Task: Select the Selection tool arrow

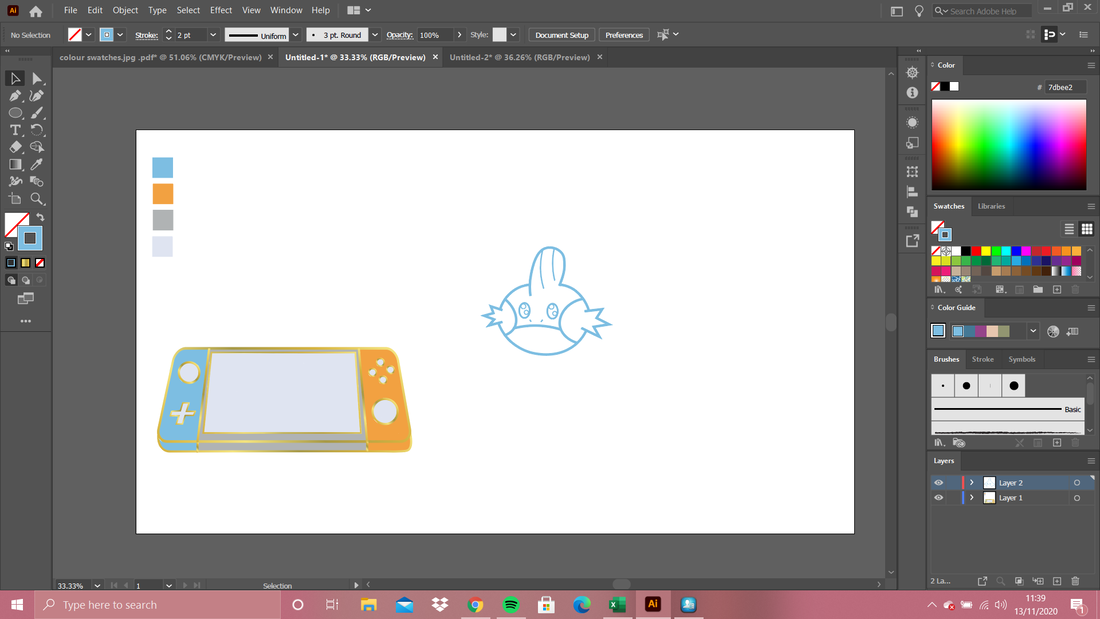Action: (15, 79)
